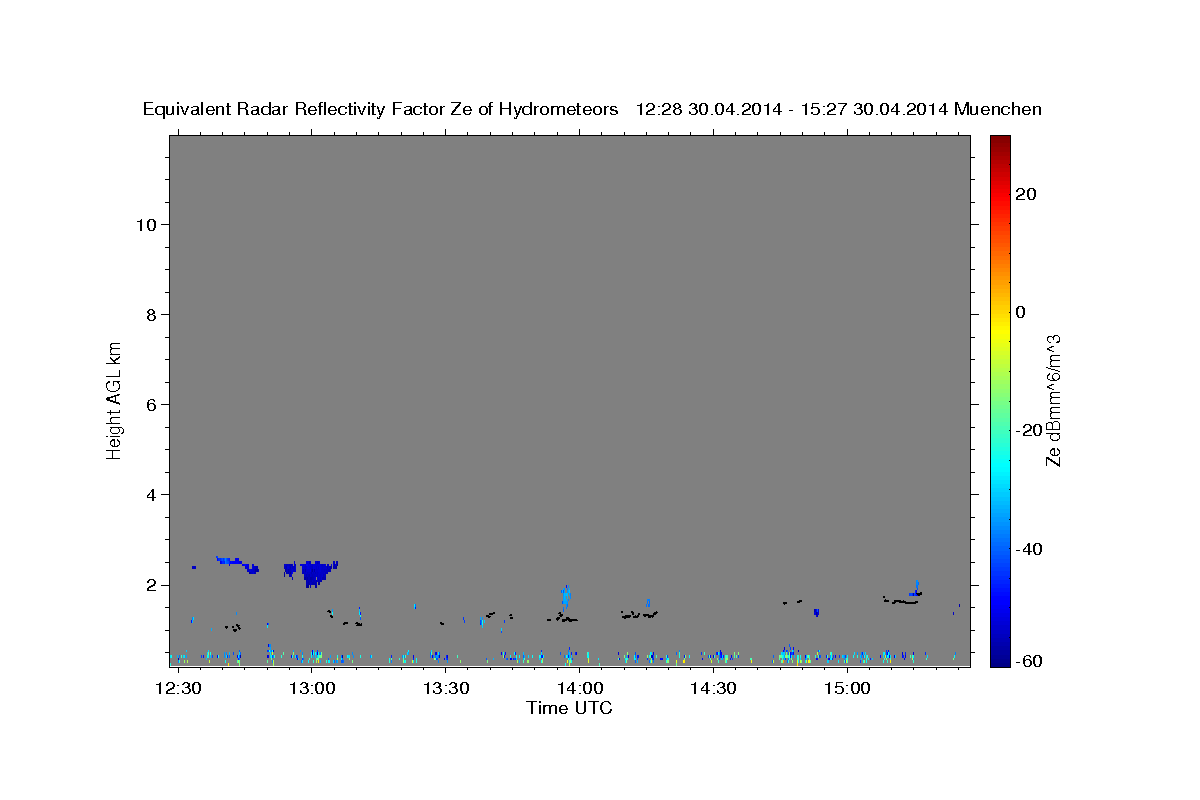1200x800 pixels.
Task: Click the height tick label 4
Action: click(x=153, y=494)
